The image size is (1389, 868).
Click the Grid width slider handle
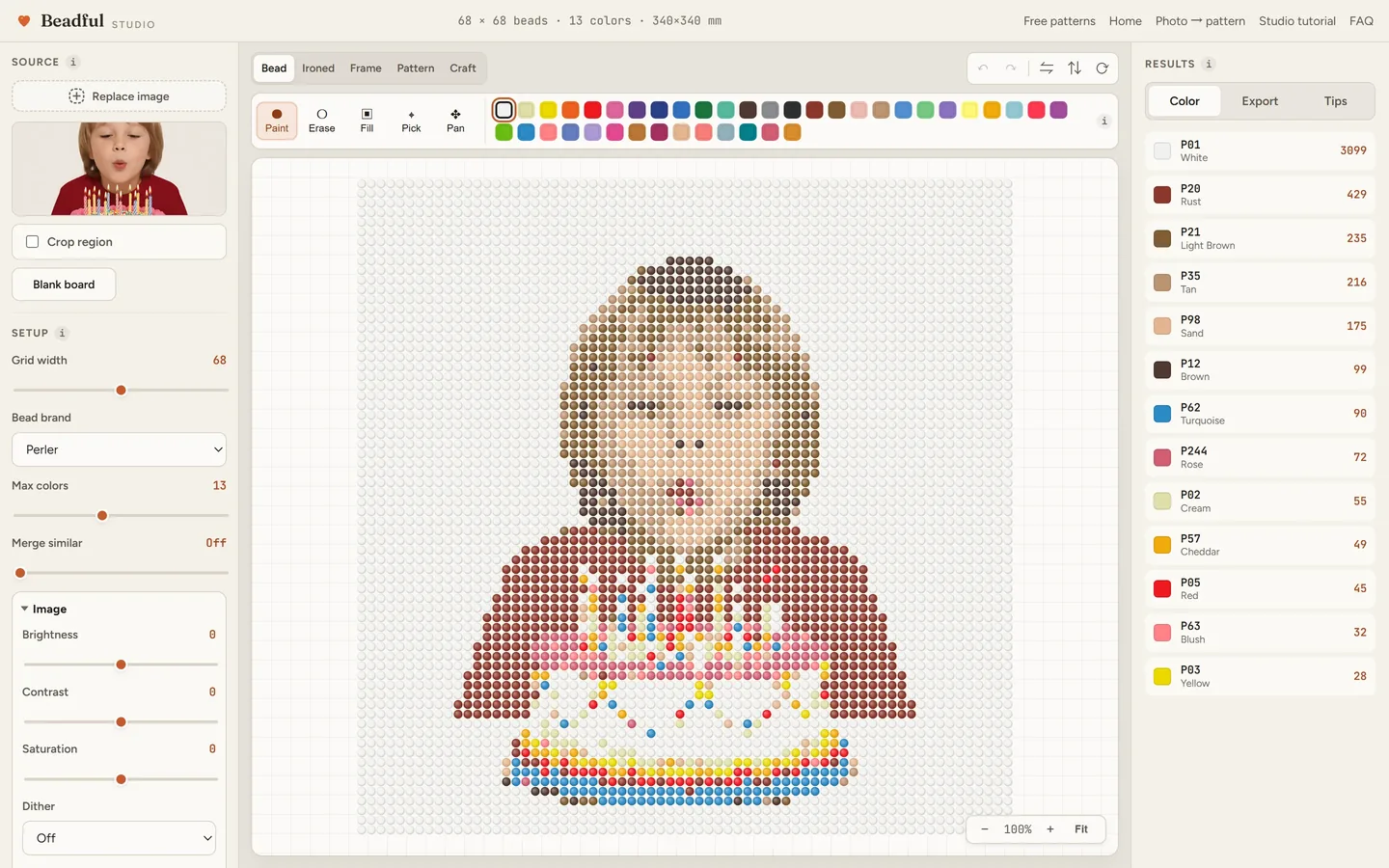(x=122, y=391)
